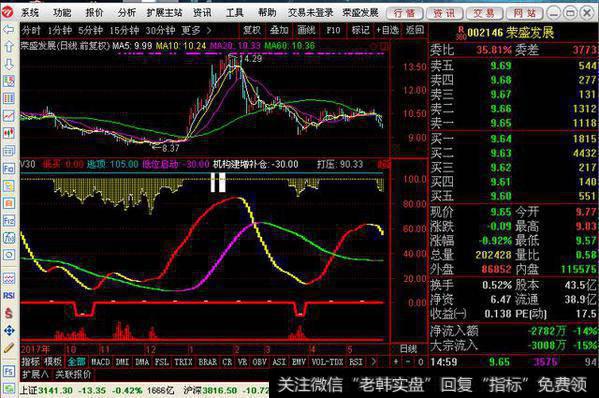Click the up arrow icon in left sidebar

(8, 47)
